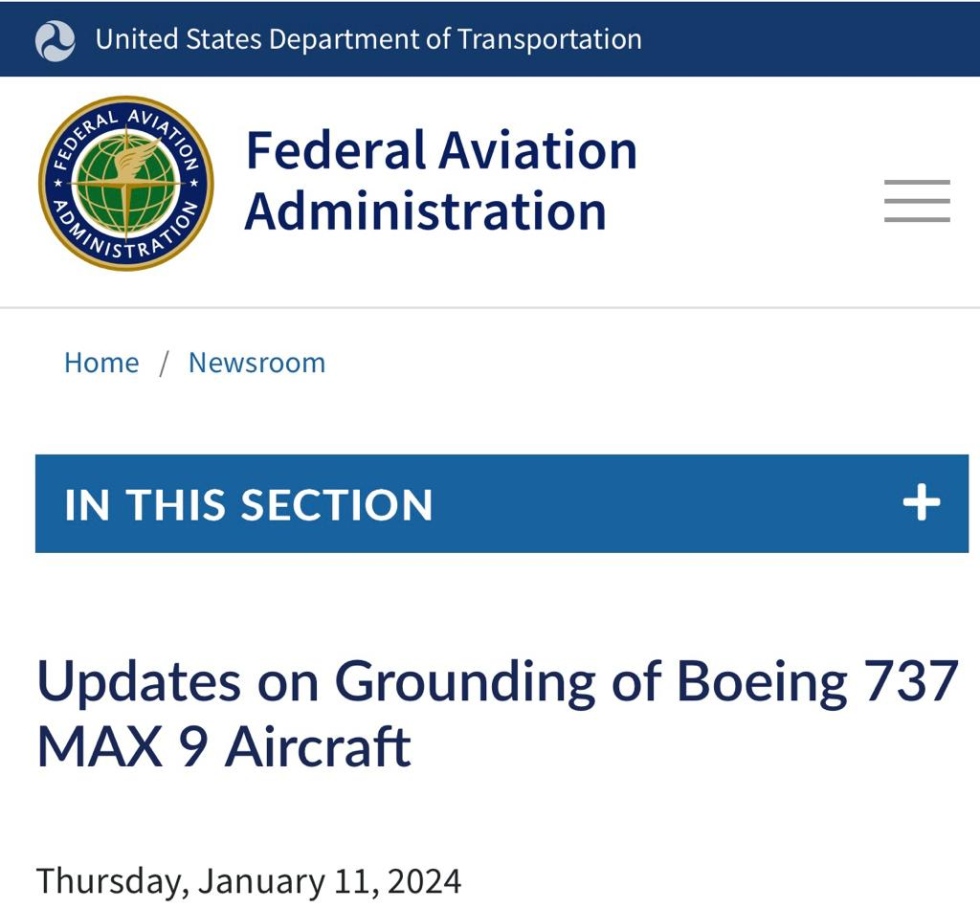Click the word Transportation in top banner
The width and height of the screenshot is (980, 908).
point(549,39)
